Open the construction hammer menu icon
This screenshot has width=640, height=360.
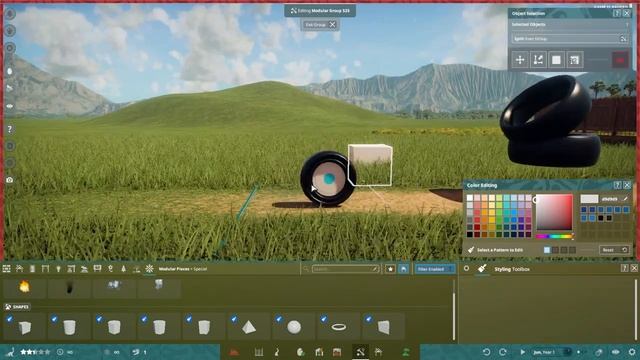[x=360, y=352]
